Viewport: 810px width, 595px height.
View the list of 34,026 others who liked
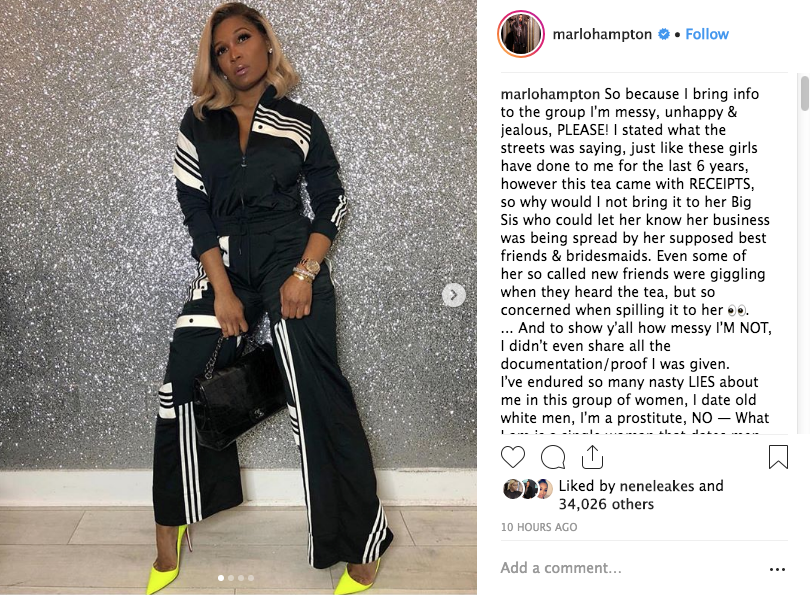606,504
